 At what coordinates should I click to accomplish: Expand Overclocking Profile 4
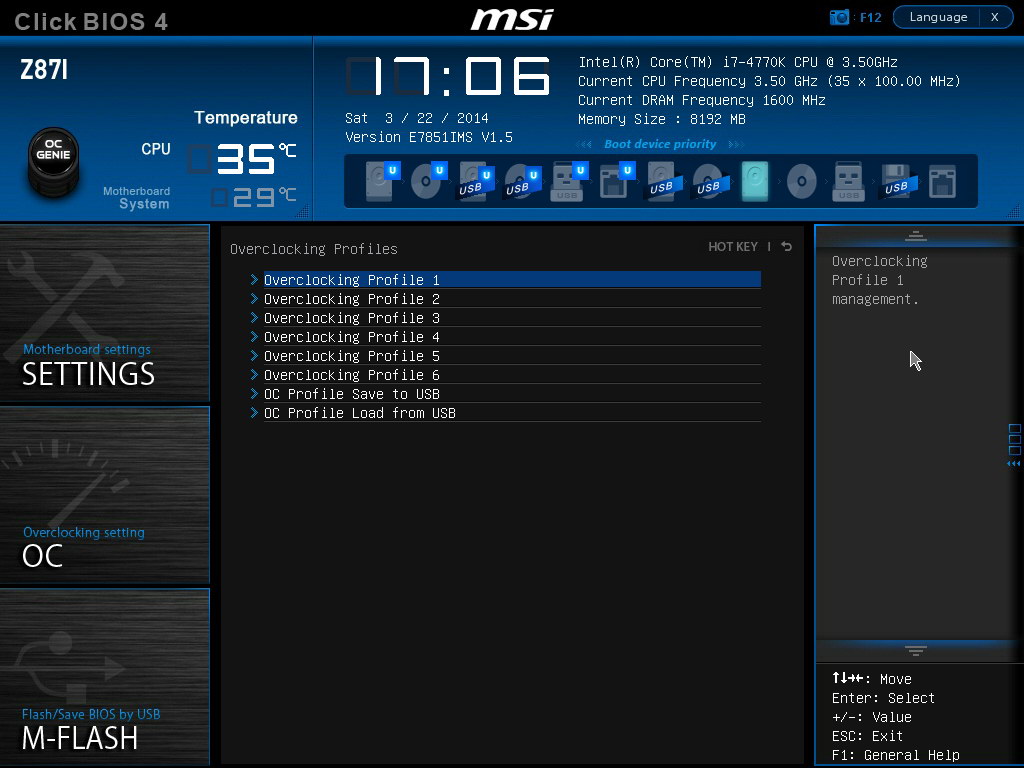512,336
